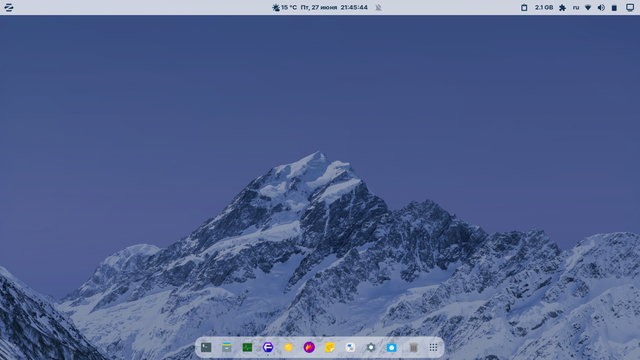Open the Trash in the dock

(x=413, y=347)
